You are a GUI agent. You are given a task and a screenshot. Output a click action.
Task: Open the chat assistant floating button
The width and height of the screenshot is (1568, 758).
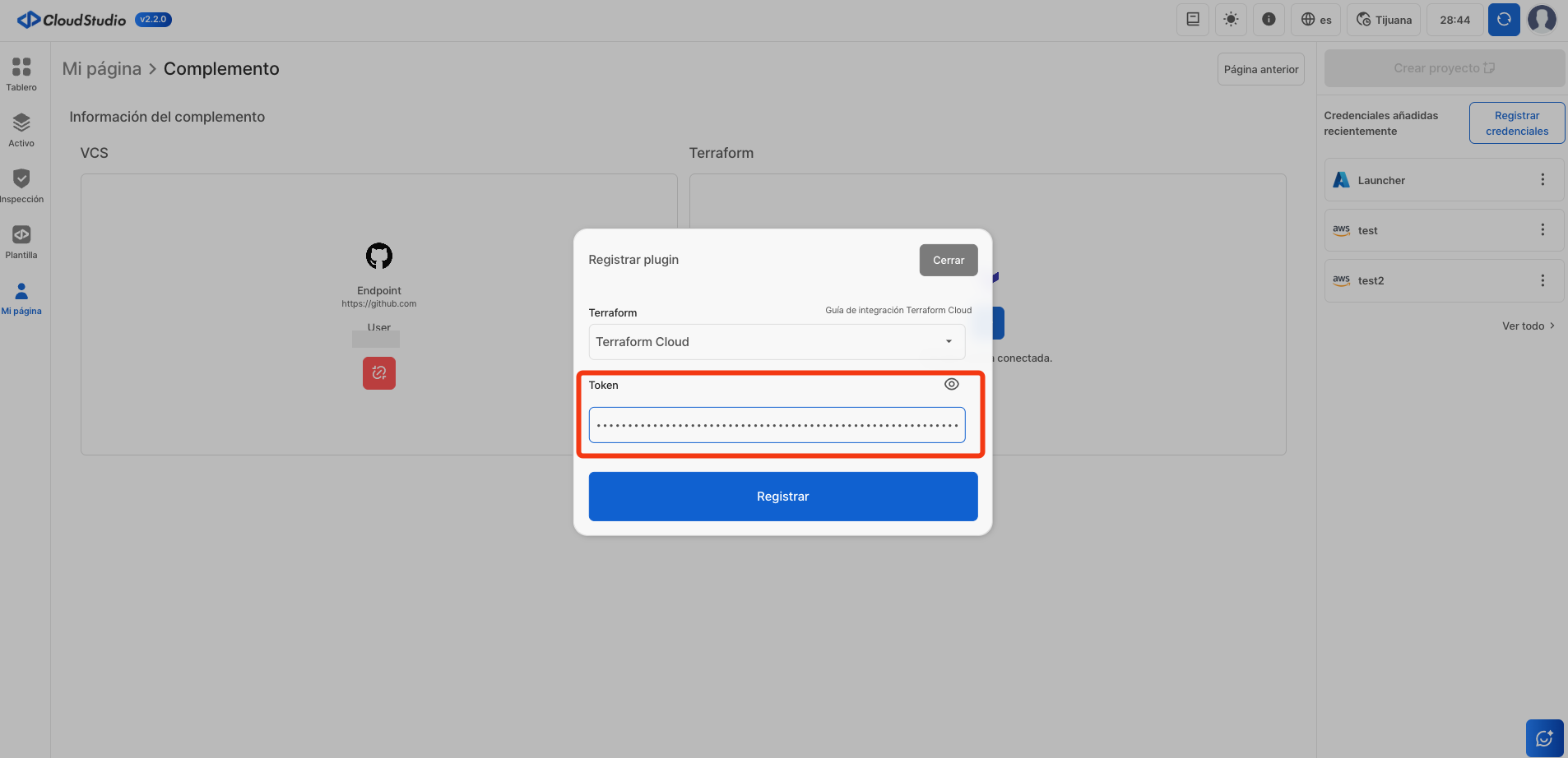point(1544,737)
